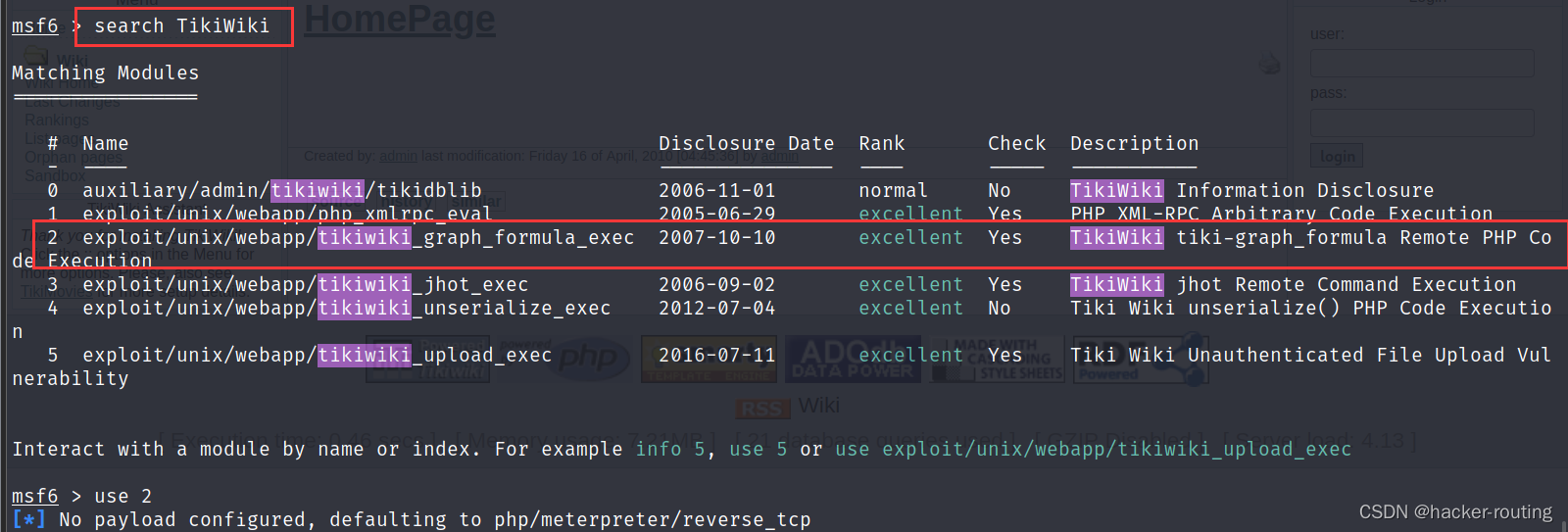
Task: Click the date 2016-07-11
Action: pyautogui.click(x=716, y=355)
